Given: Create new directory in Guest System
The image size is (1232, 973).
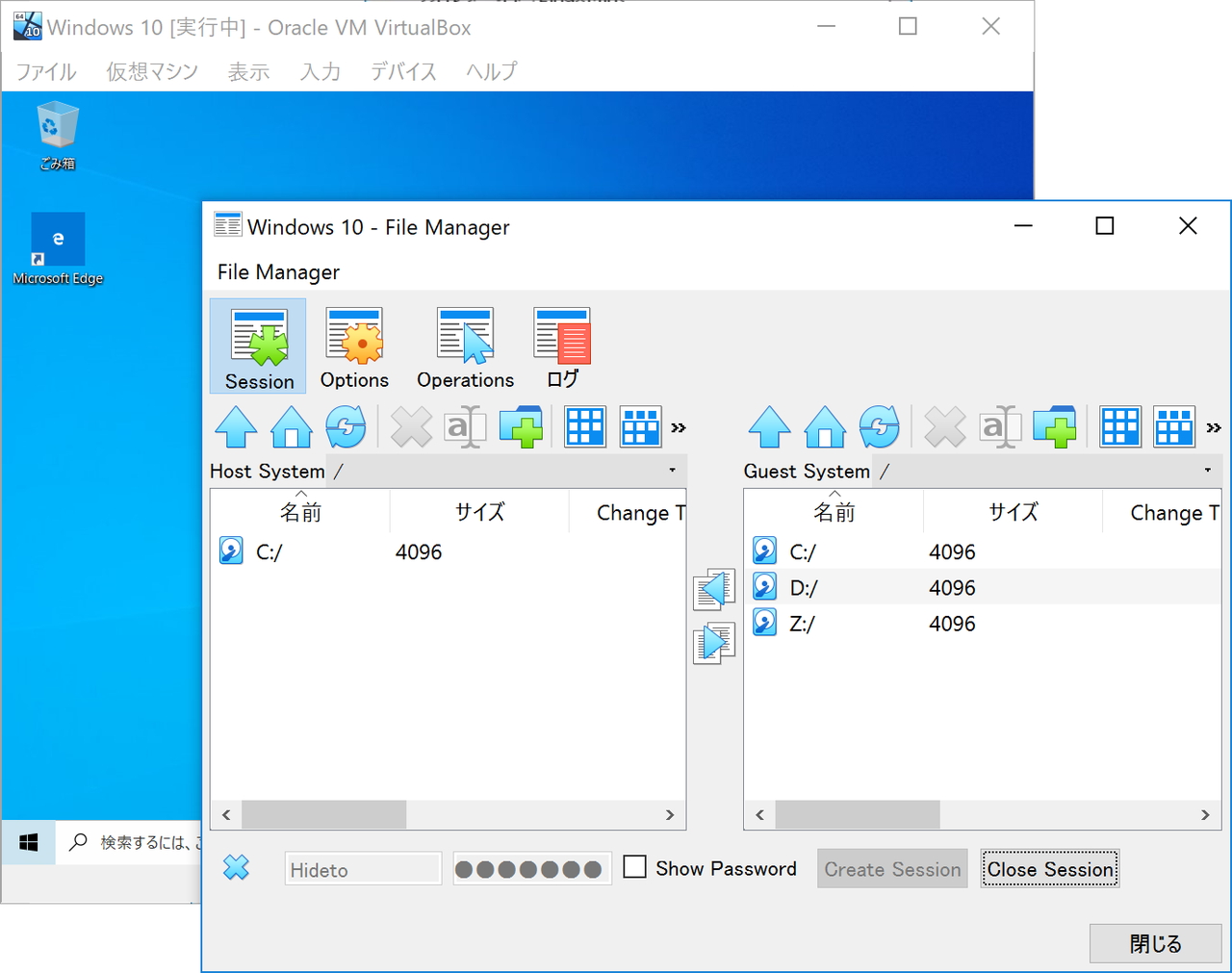Looking at the screenshot, I should (1054, 427).
